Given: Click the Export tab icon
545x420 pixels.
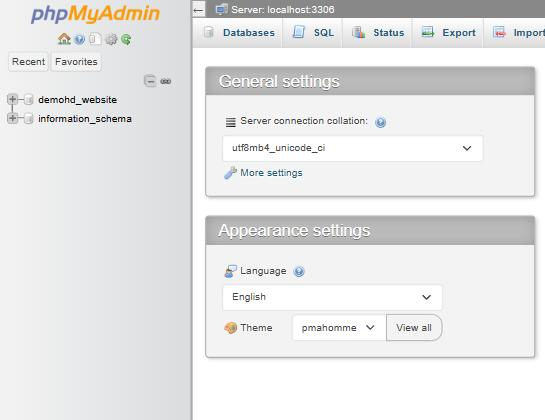Looking at the screenshot, I should (x=428, y=32).
